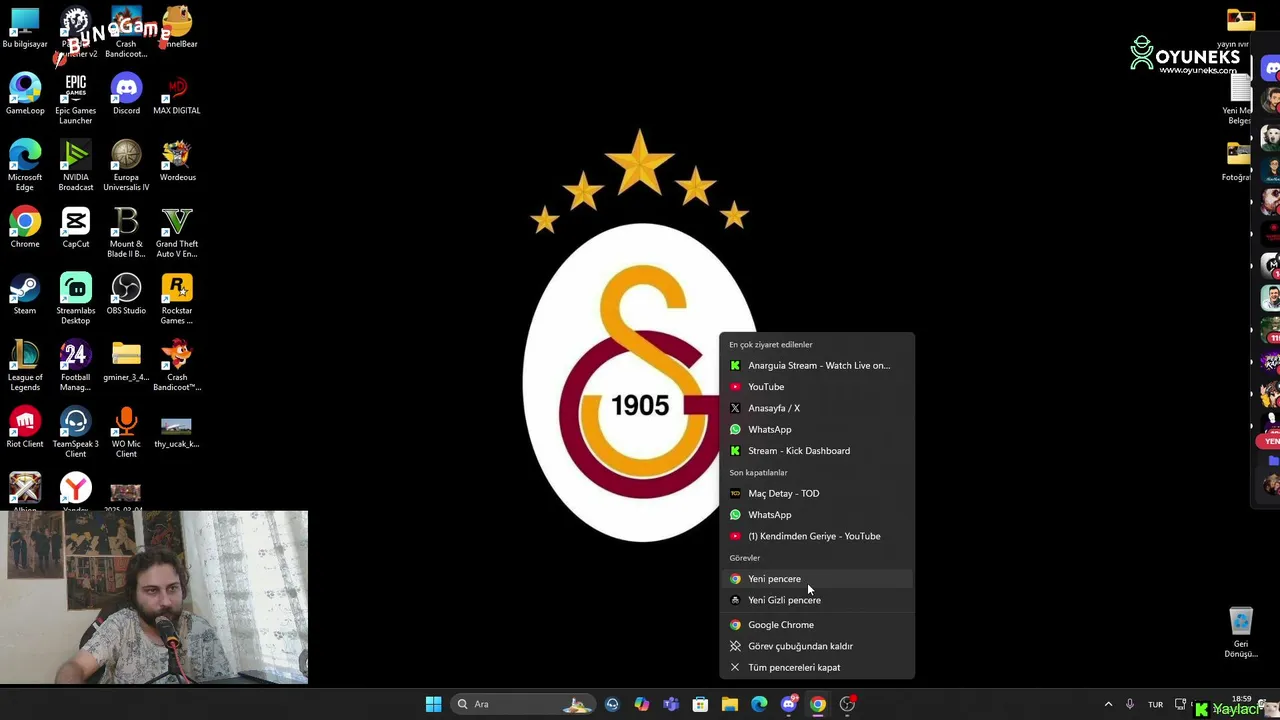Open the Windows Start button
This screenshot has height=720, width=1280.
click(433, 704)
